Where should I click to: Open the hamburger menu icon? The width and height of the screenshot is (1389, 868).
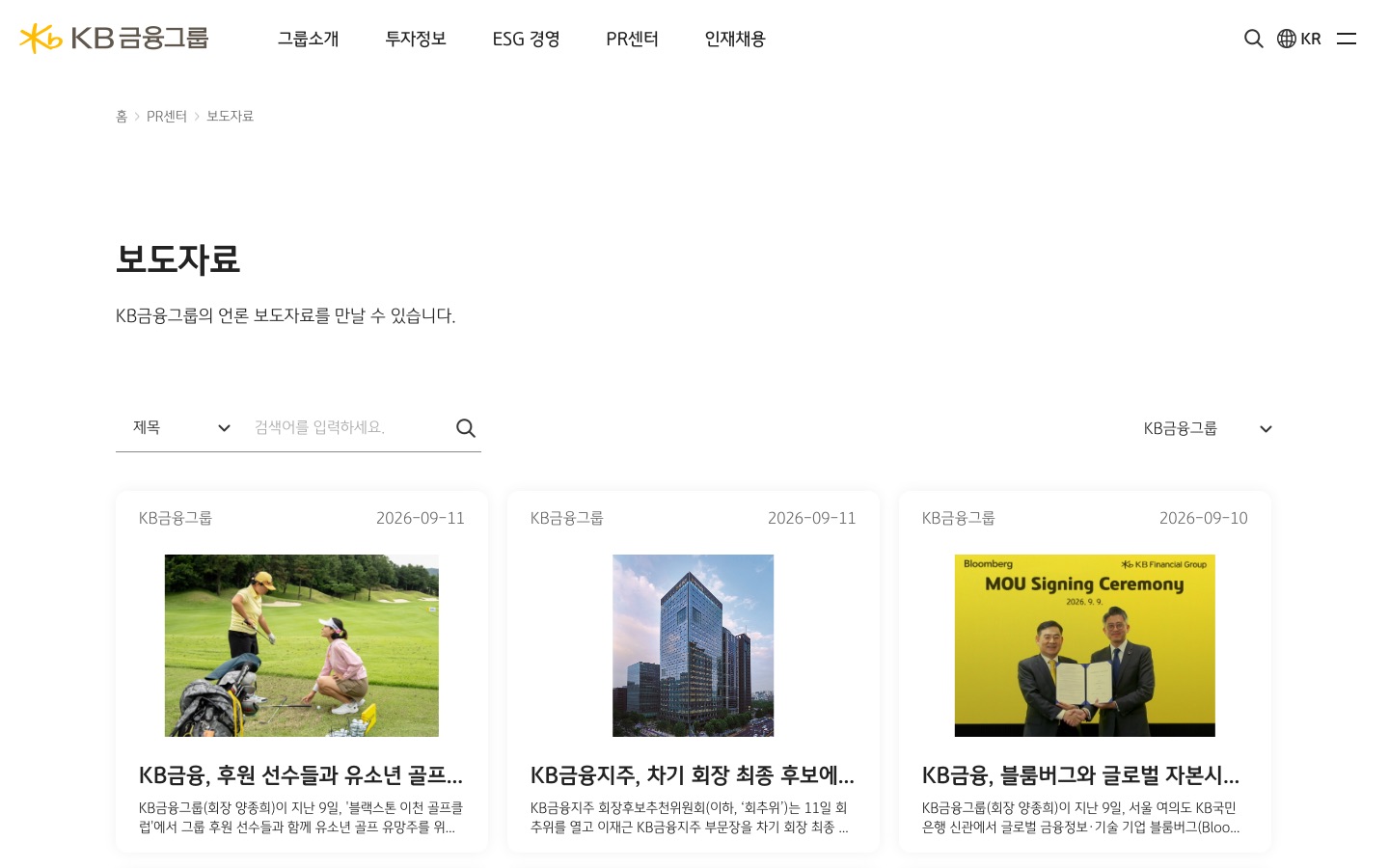pos(1347,39)
